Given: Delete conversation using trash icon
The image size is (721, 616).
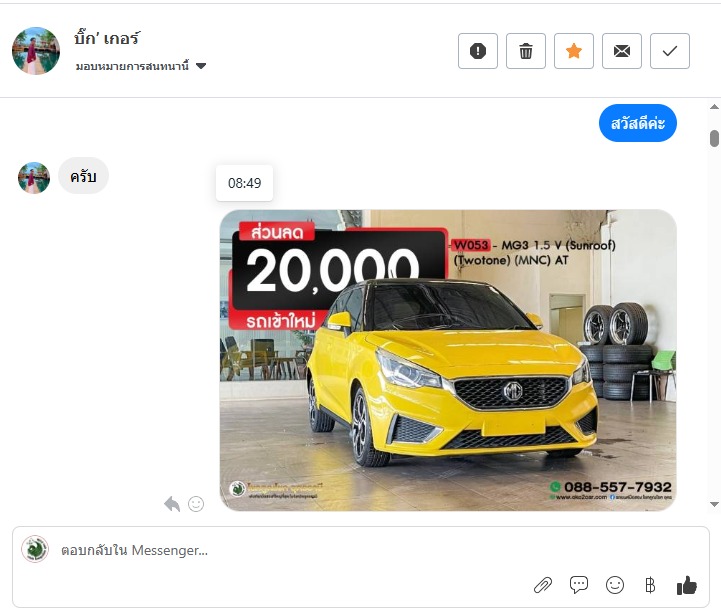Looking at the screenshot, I should pos(526,51).
